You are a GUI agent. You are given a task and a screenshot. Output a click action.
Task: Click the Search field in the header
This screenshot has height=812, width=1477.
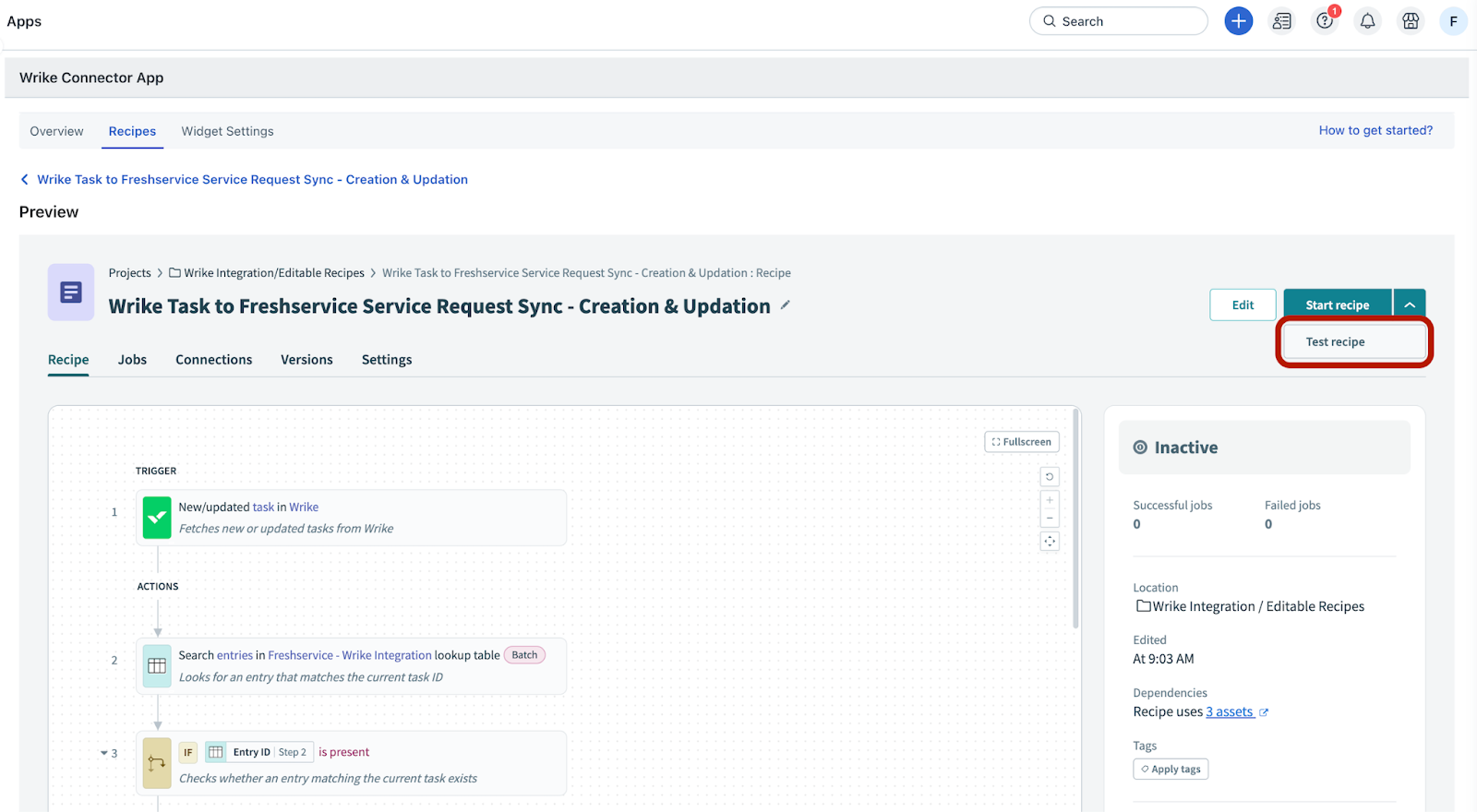pyautogui.click(x=1118, y=21)
